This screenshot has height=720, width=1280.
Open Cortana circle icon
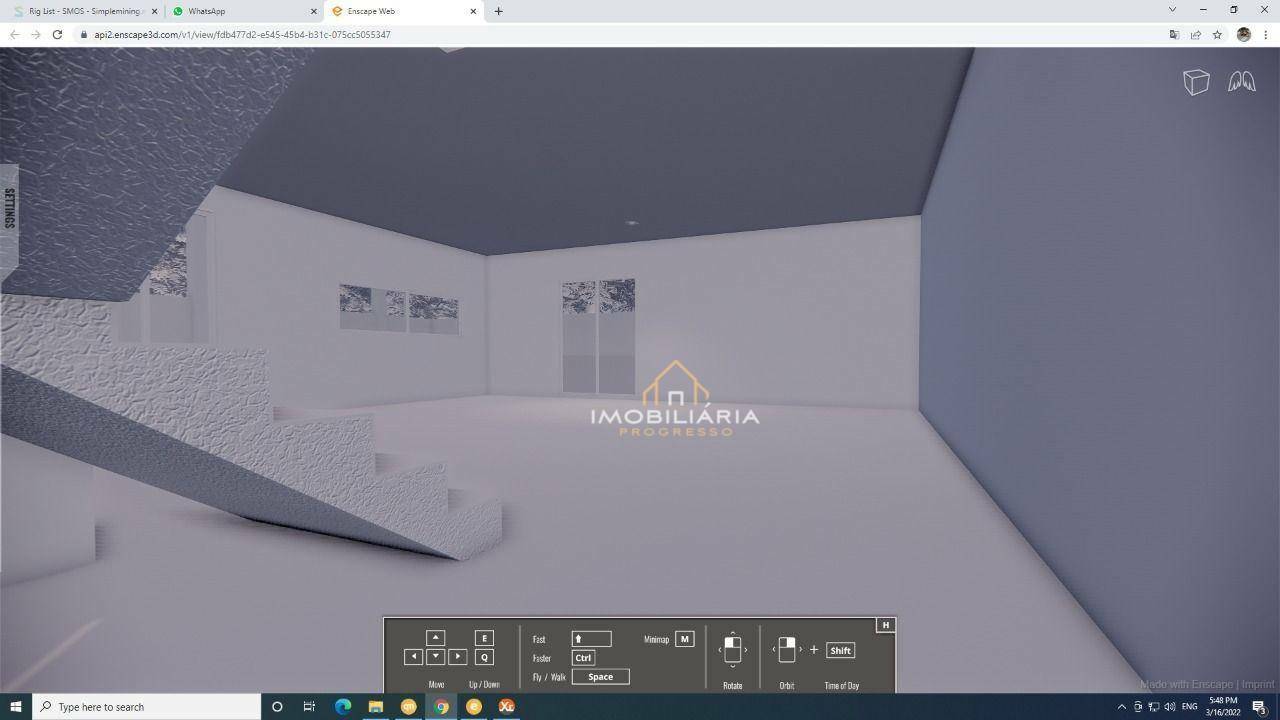pos(277,707)
